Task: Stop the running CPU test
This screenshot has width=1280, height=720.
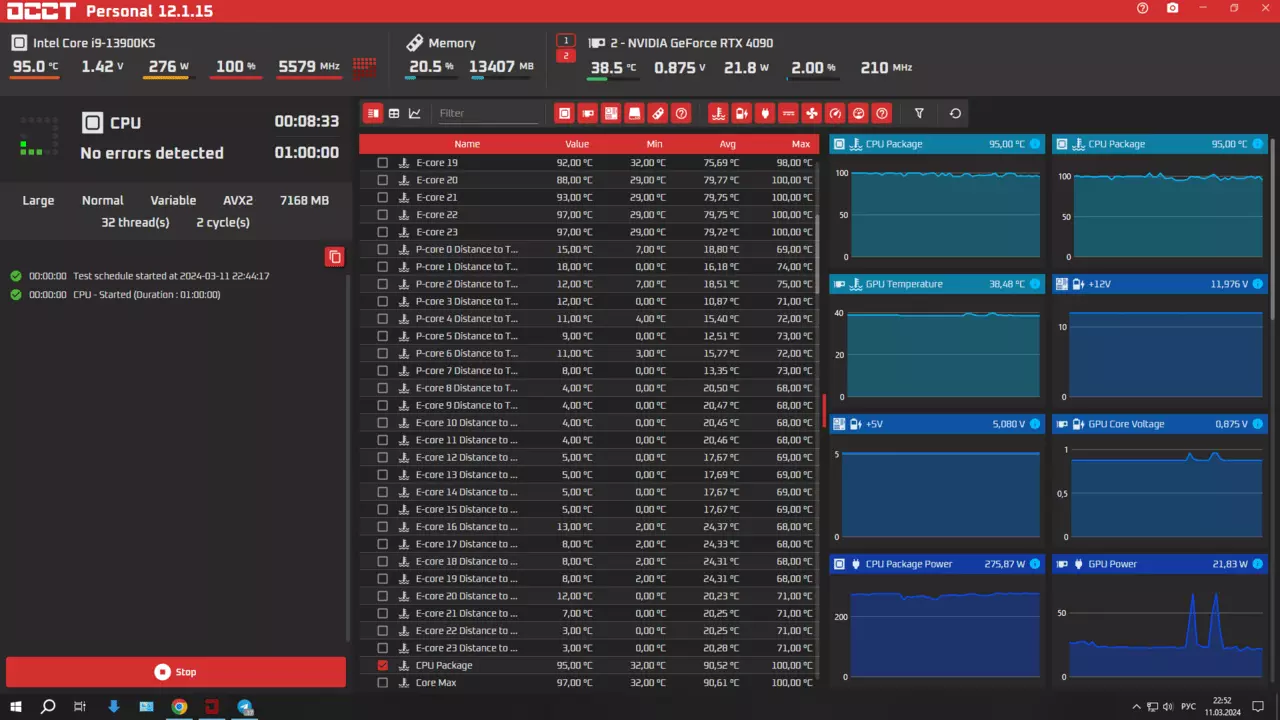Action: click(176, 672)
